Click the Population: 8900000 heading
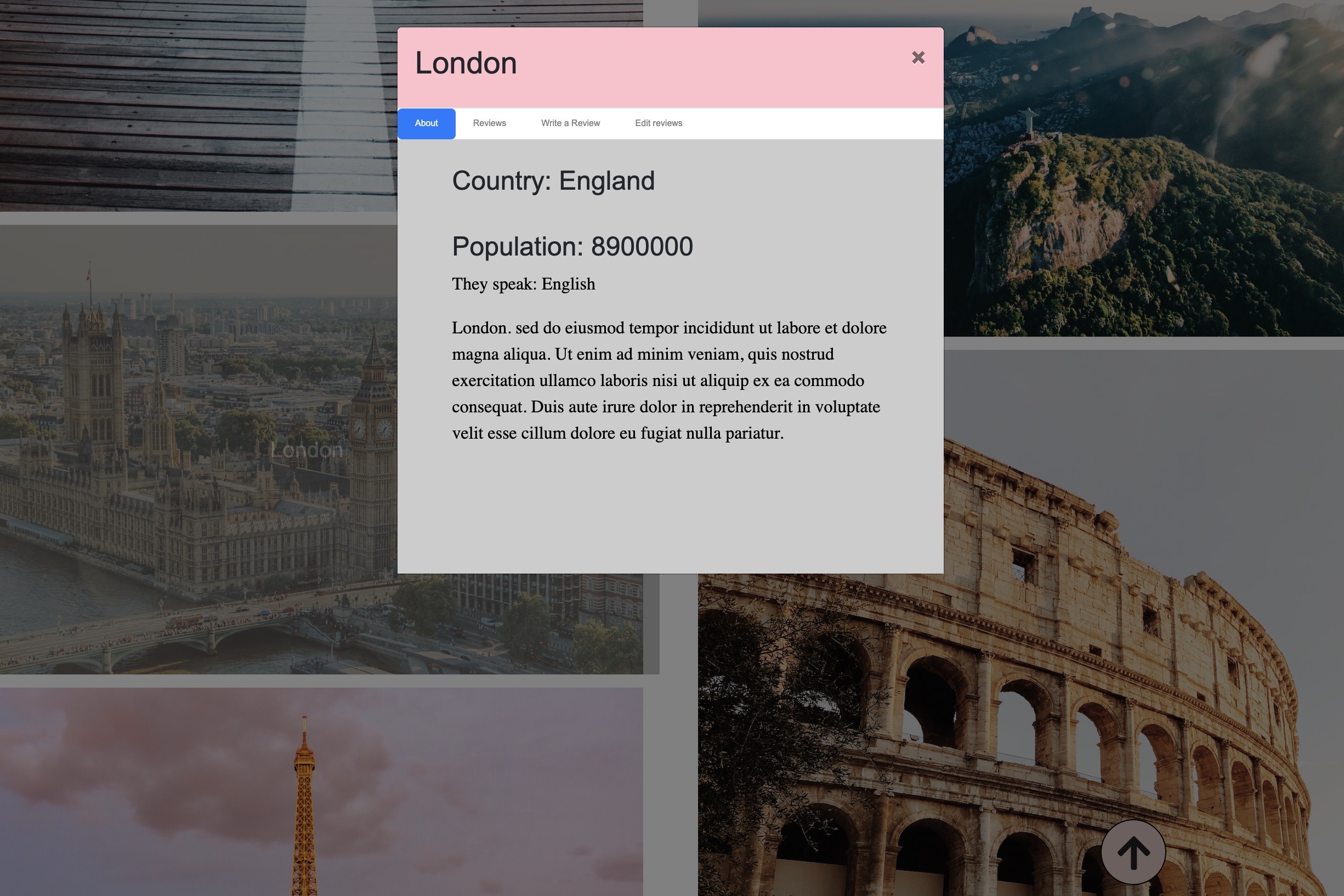Screen dimensions: 1344x896 (572, 247)
